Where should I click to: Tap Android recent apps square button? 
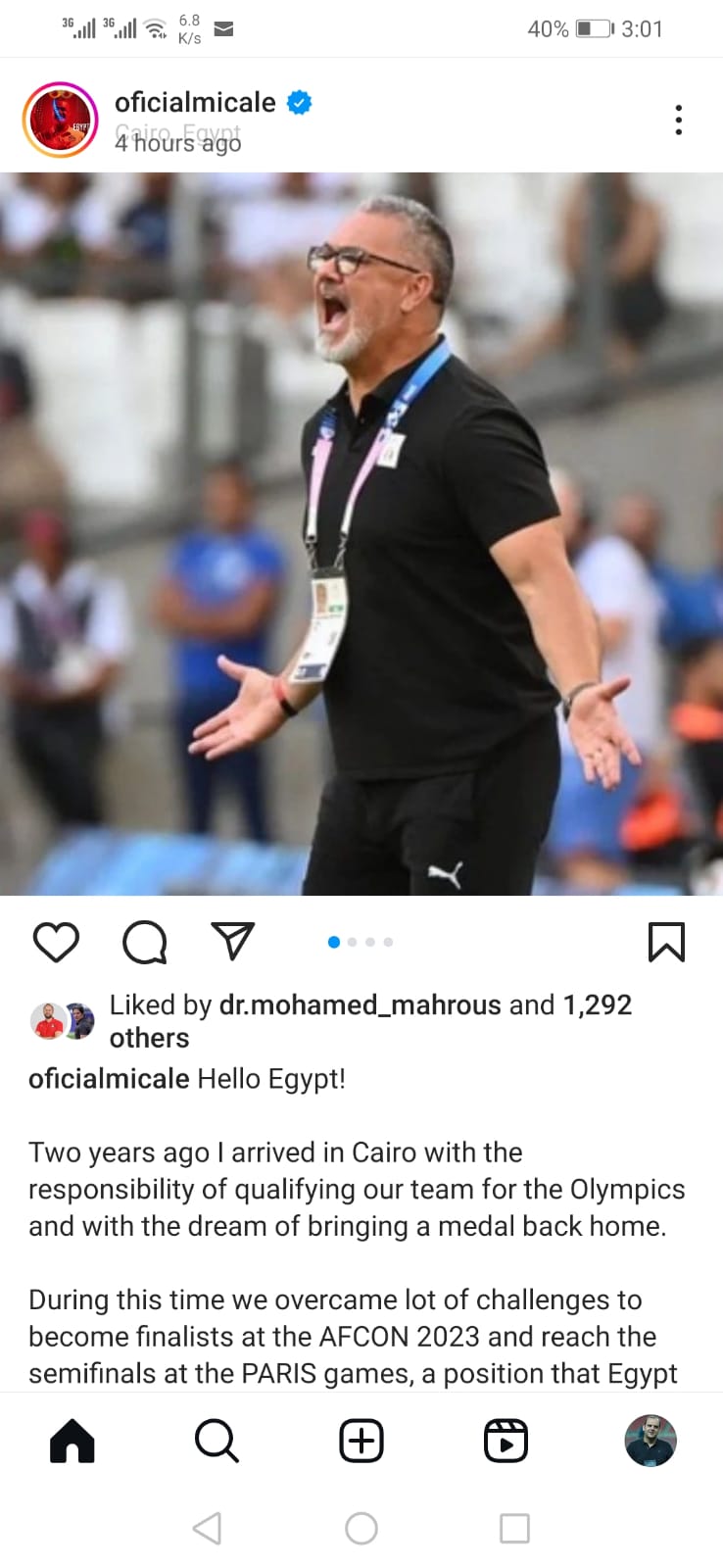514,1528
